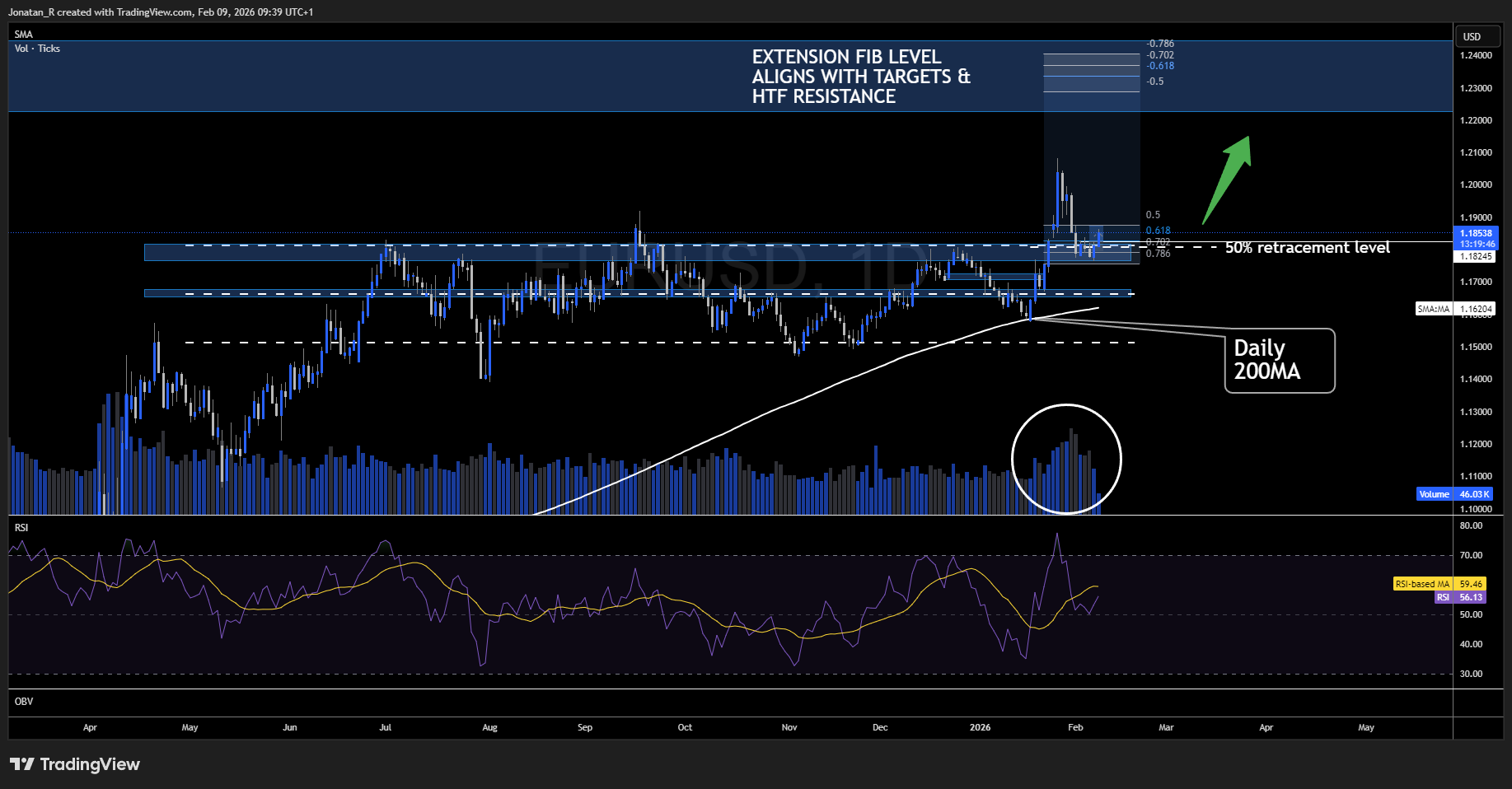This screenshot has width=1512, height=789.
Task: Click the RSI pane label
Action: click(x=20, y=526)
